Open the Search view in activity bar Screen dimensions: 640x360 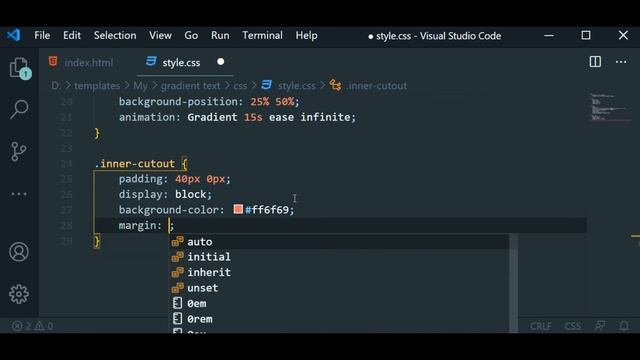click(19, 109)
